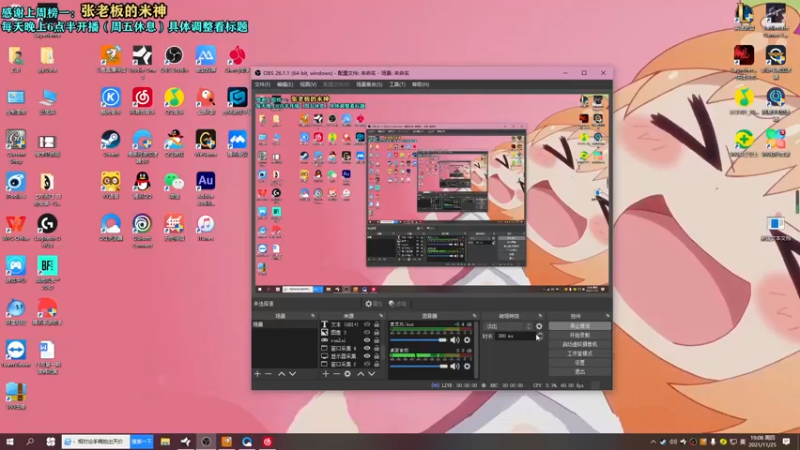Open the 淡出 transition dropdown

[x=508, y=326]
